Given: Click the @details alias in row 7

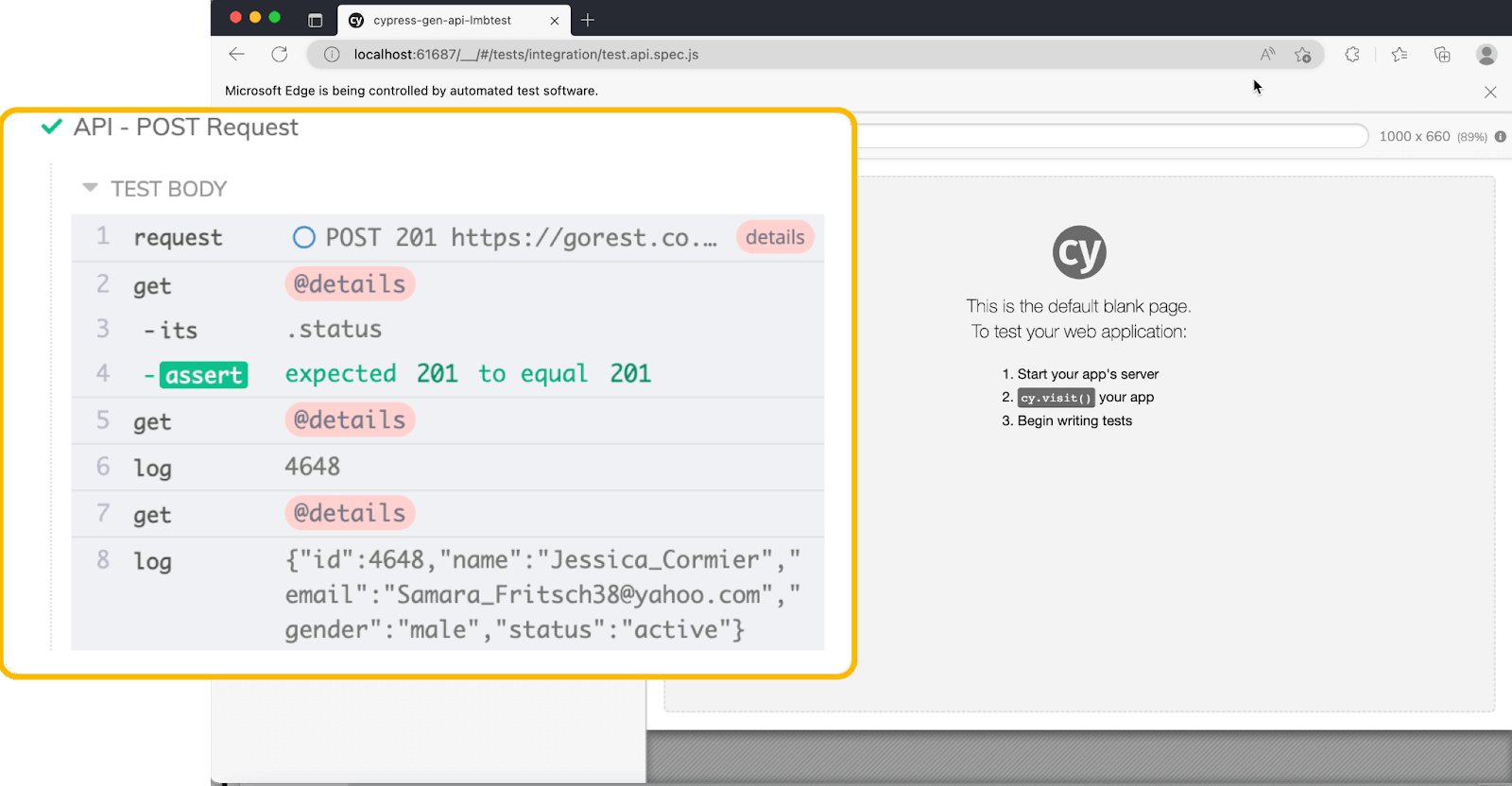Looking at the screenshot, I should (350, 513).
